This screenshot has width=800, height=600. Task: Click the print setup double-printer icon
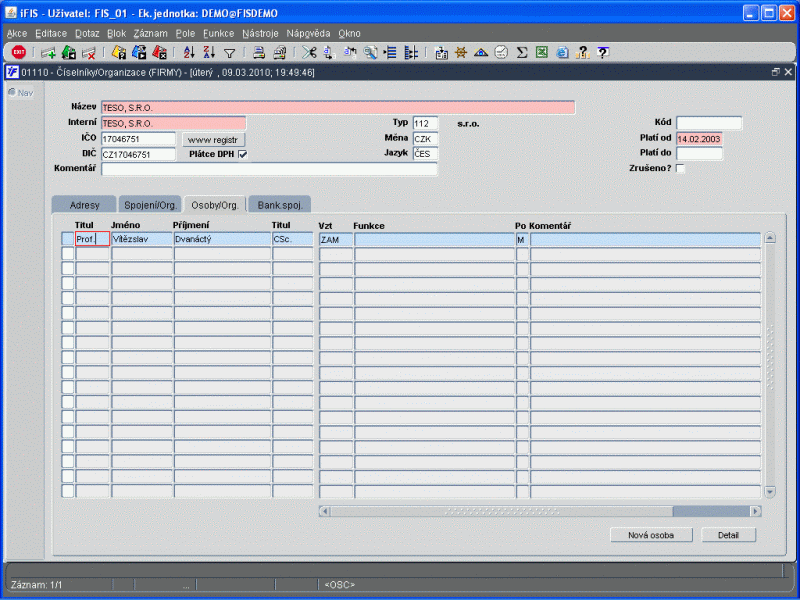tap(280, 52)
